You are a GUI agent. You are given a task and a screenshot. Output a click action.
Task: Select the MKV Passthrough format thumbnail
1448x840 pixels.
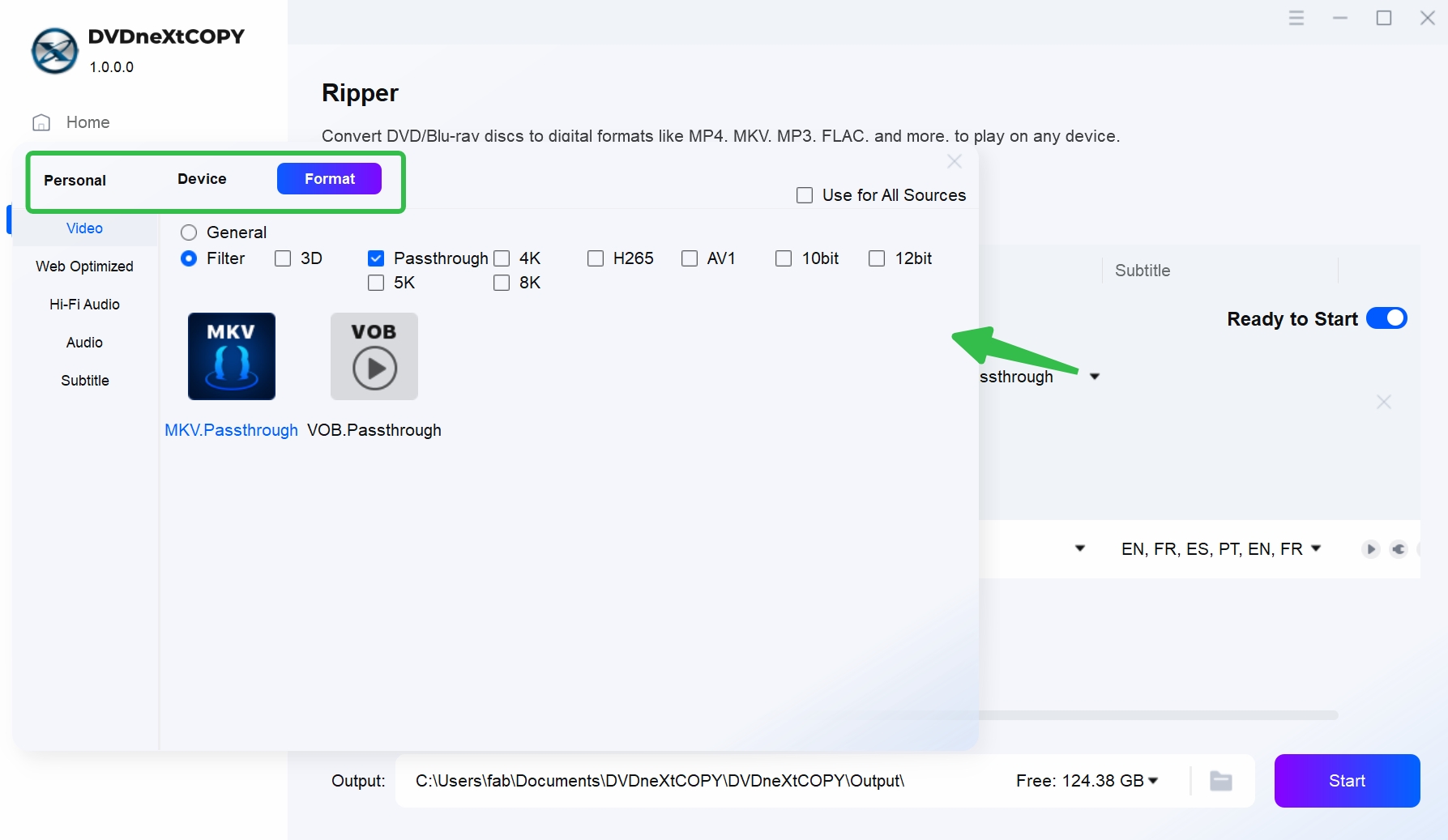click(232, 356)
